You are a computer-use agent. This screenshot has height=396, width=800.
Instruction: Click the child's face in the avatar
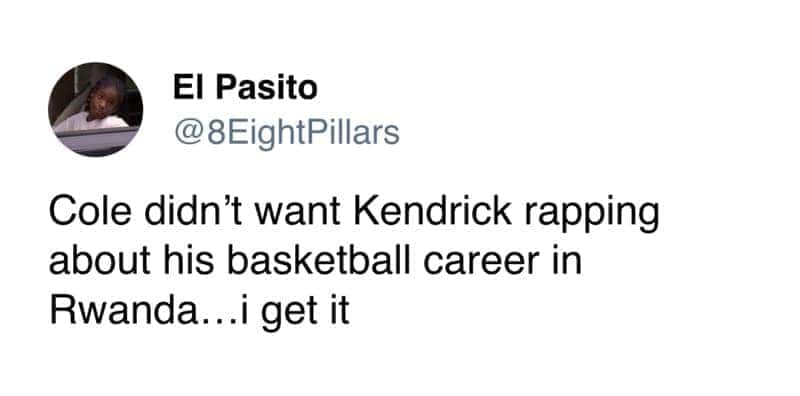[x=104, y=102]
